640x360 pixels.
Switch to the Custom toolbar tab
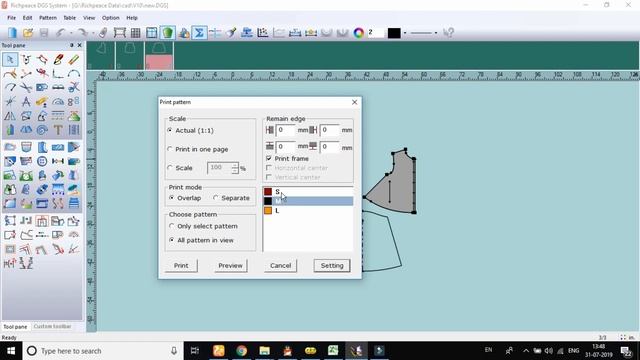[52, 327]
